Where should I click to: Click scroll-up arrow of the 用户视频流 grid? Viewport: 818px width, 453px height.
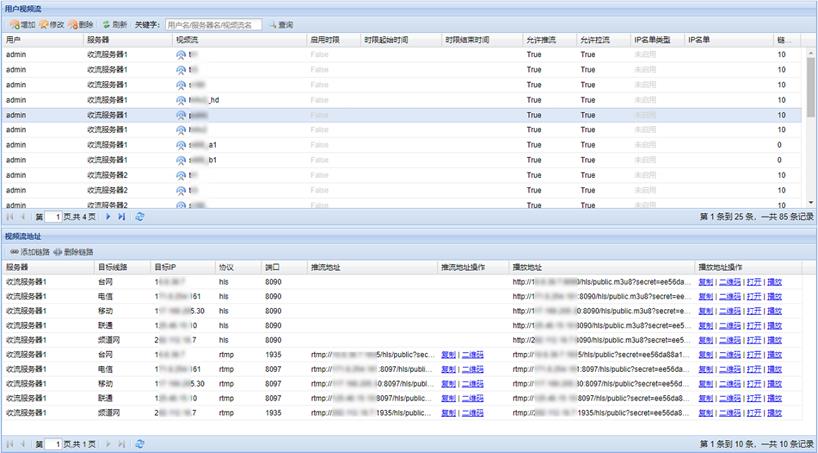pos(811,52)
